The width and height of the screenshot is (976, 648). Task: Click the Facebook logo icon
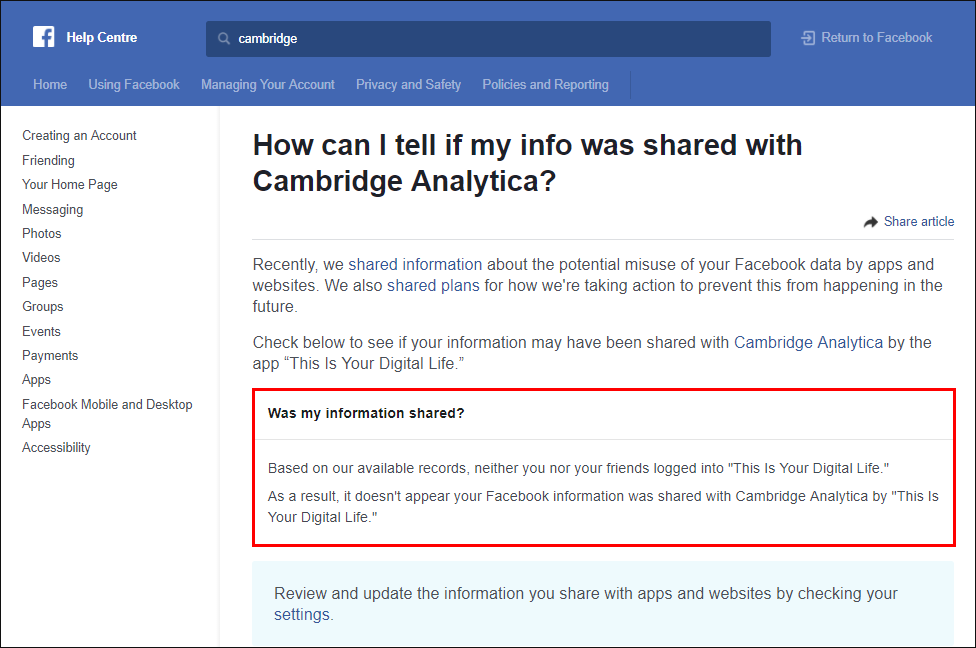pos(44,37)
